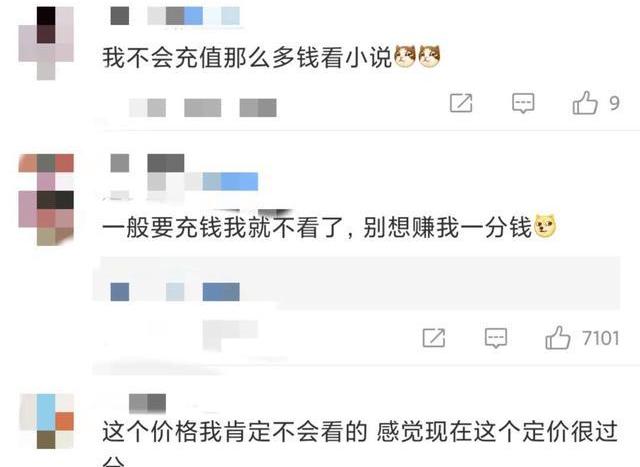Click the 9 like count number
This screenshot has height=467, width=640.
[x=614, y=103]
